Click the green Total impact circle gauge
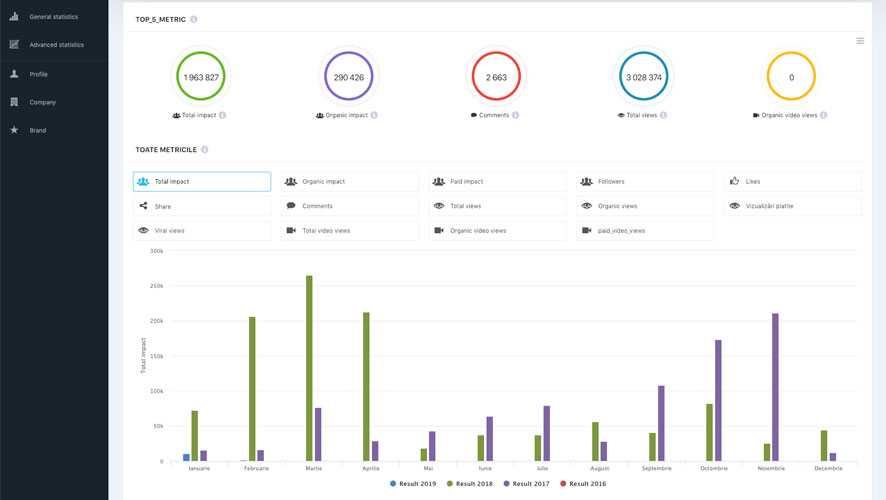Viewport: 886px width, 500px height. 201,77
